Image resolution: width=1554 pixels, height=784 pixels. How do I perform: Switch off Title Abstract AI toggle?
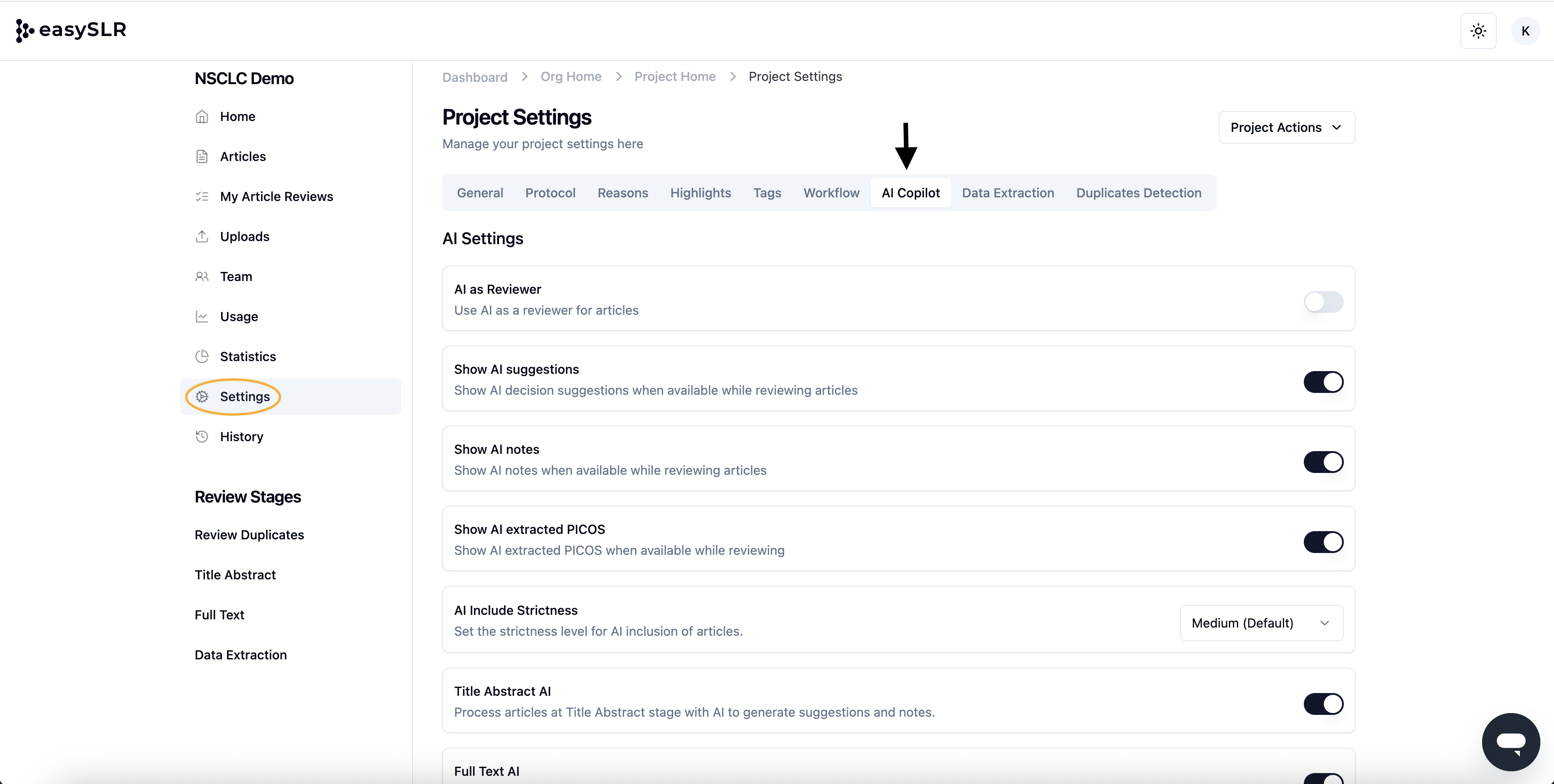pyautogui.click(x=1323, y=704)
